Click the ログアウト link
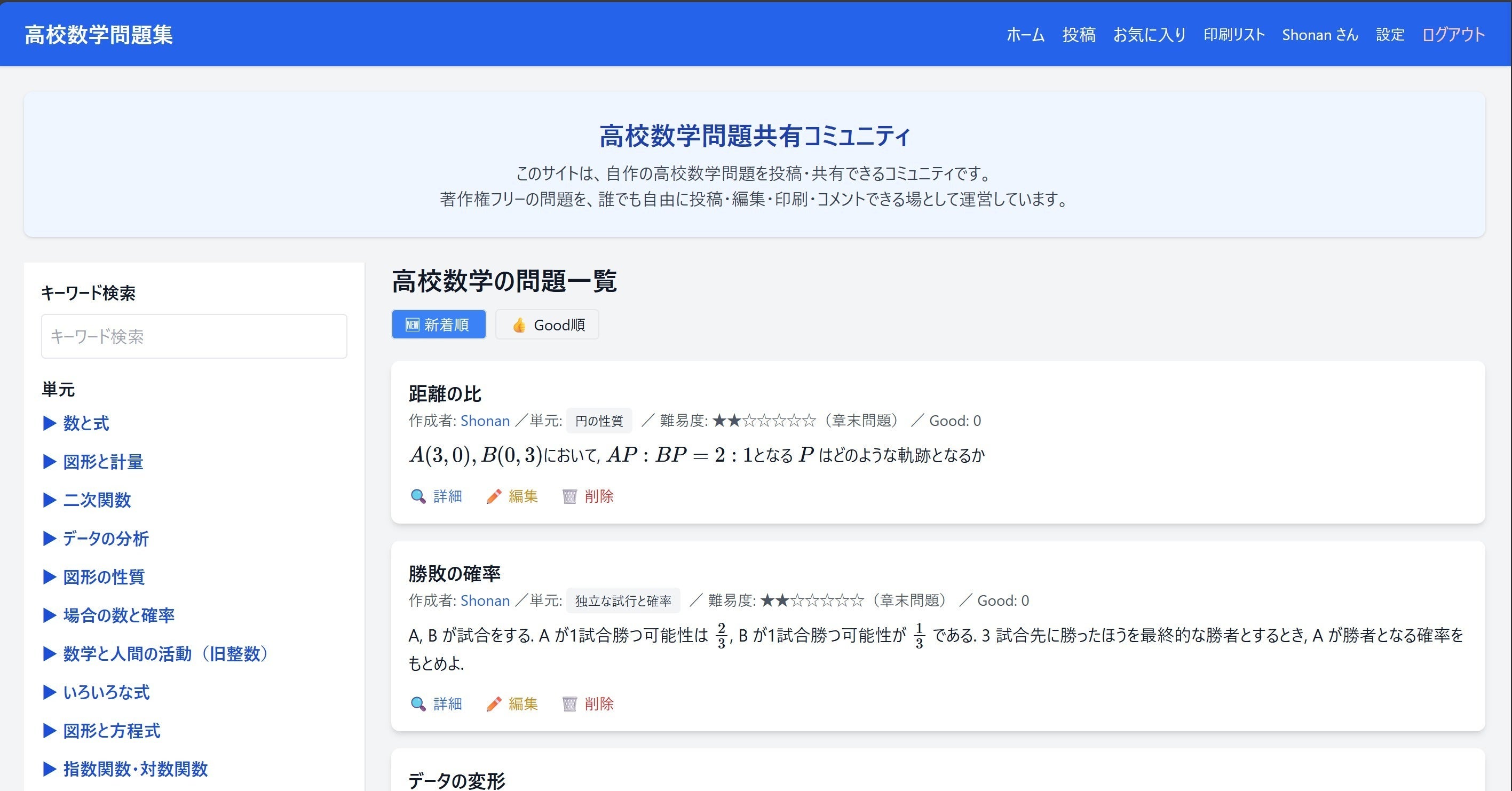This screenshot has width=1512, height=791. 1453,35
